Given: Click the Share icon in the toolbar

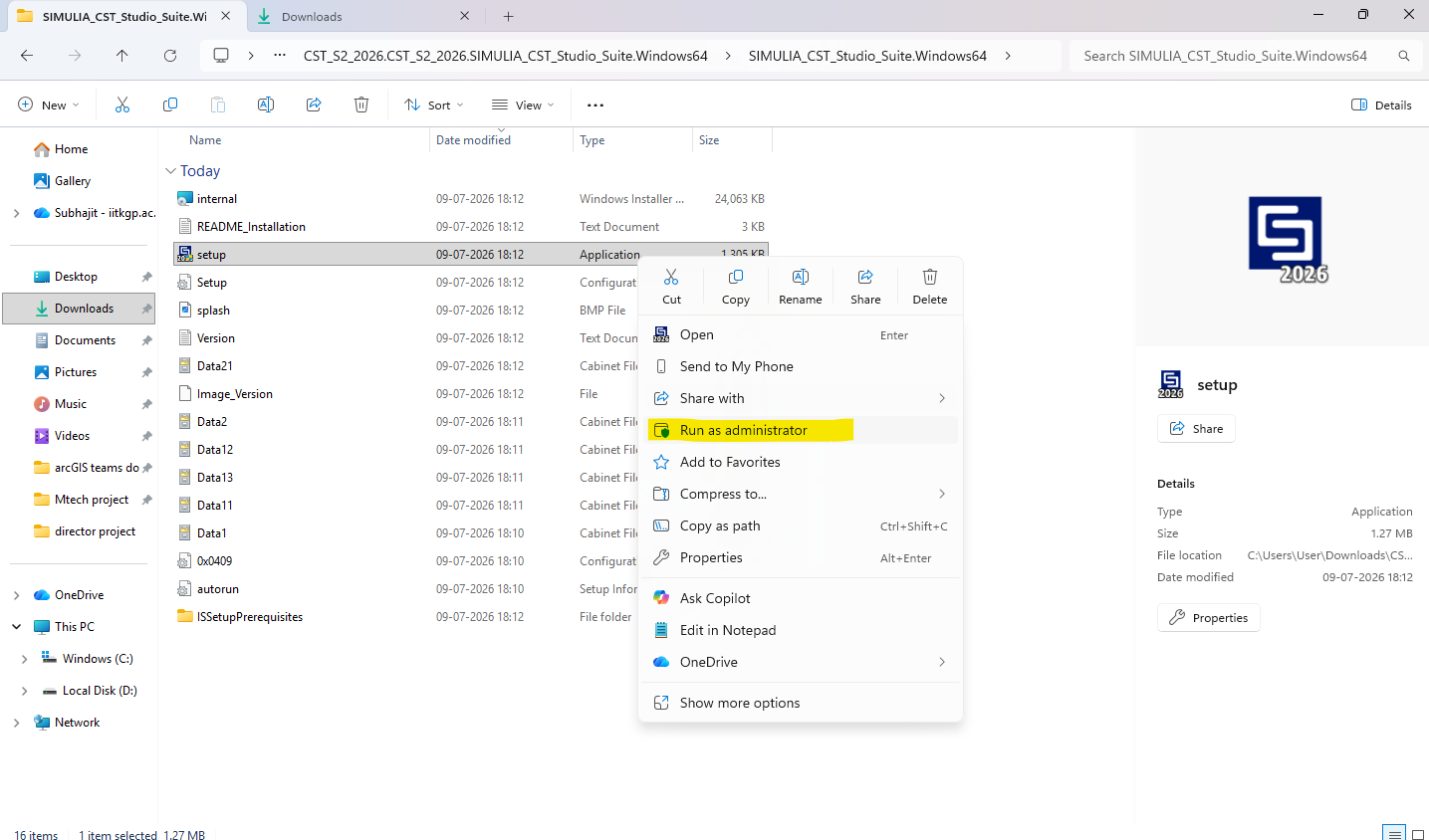Looking at the screenshot, I should 314,105.
